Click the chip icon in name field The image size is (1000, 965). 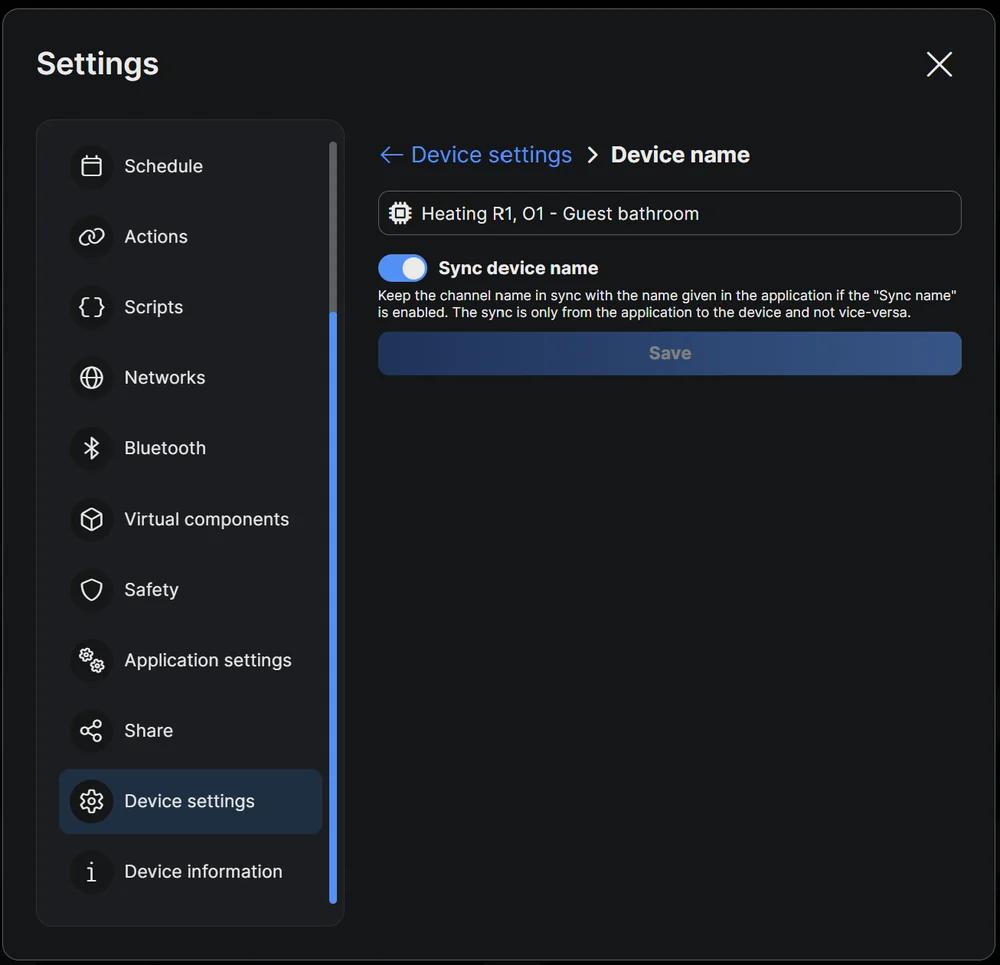tap(400, 213)
